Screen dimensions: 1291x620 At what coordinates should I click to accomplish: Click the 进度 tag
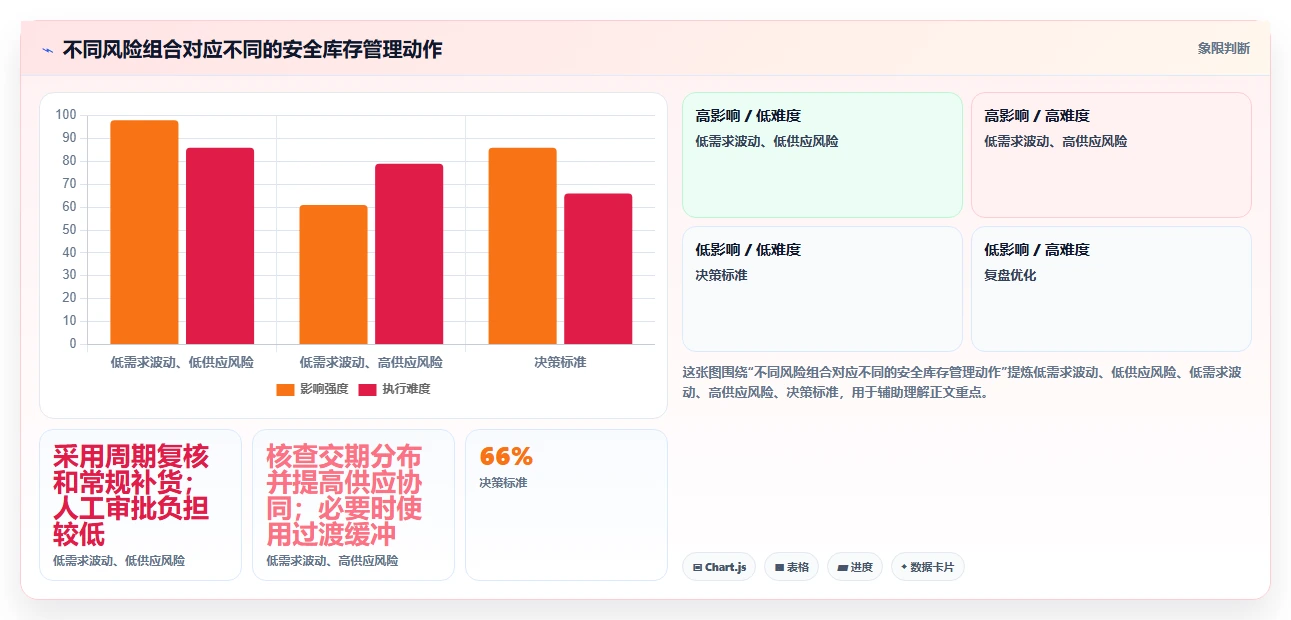(855, 567)
